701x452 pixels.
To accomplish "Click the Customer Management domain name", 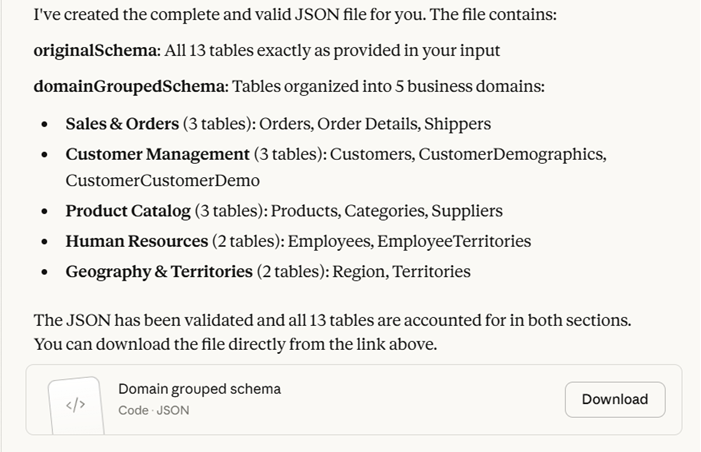I will pos(157,154).
